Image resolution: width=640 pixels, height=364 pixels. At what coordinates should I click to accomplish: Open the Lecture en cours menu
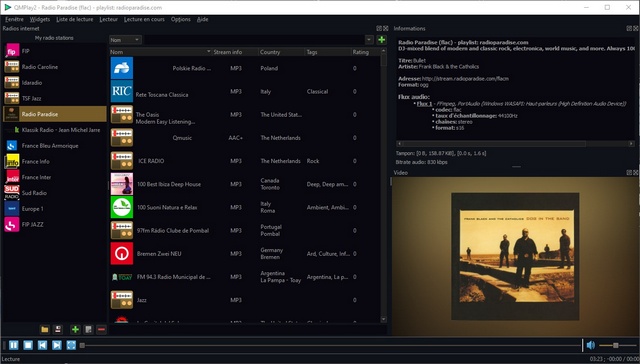tap(144, 19)
